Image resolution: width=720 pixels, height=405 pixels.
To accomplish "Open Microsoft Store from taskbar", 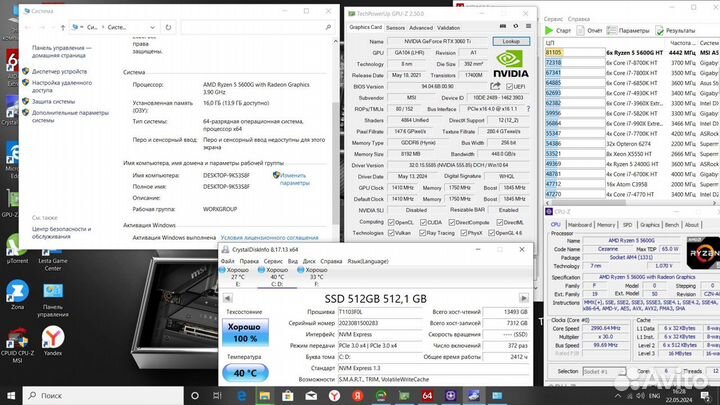I will [x=287, y=395].
